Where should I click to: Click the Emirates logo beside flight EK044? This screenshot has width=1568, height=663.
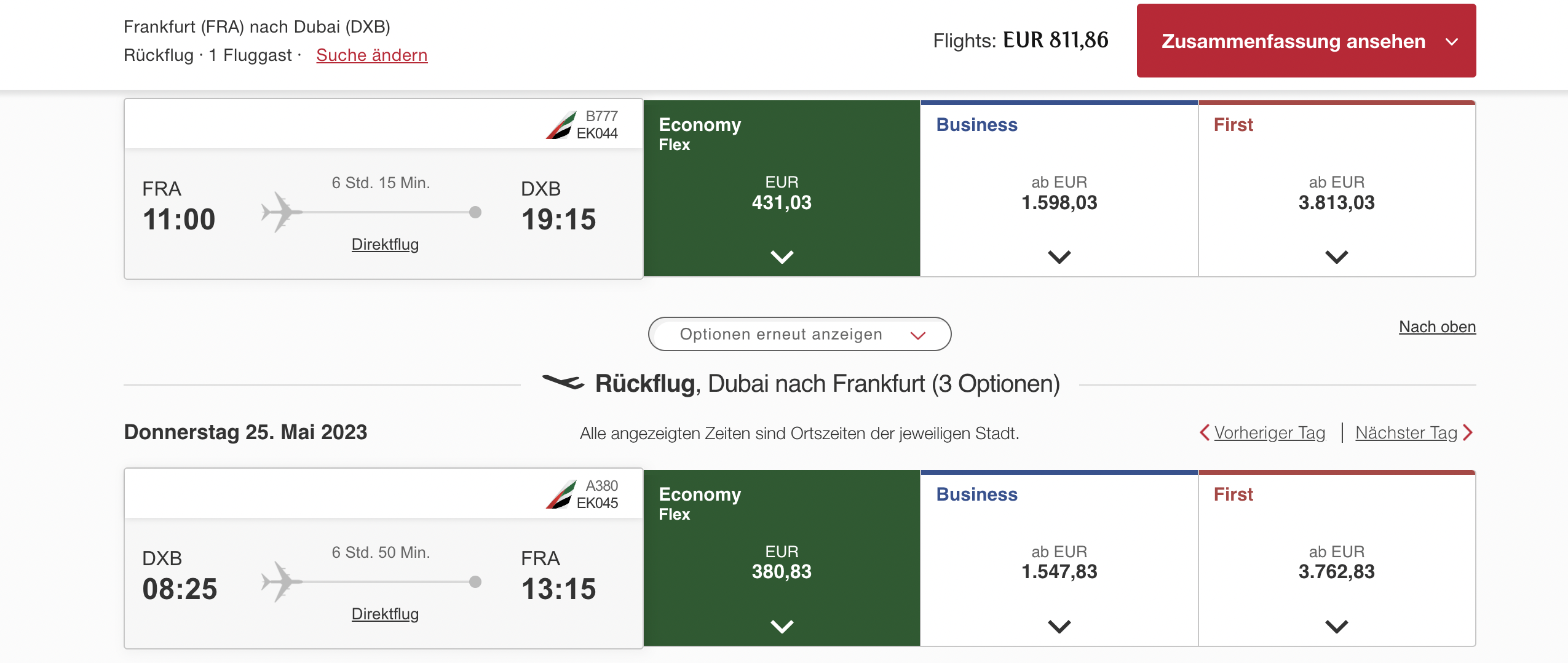[561, 125]
